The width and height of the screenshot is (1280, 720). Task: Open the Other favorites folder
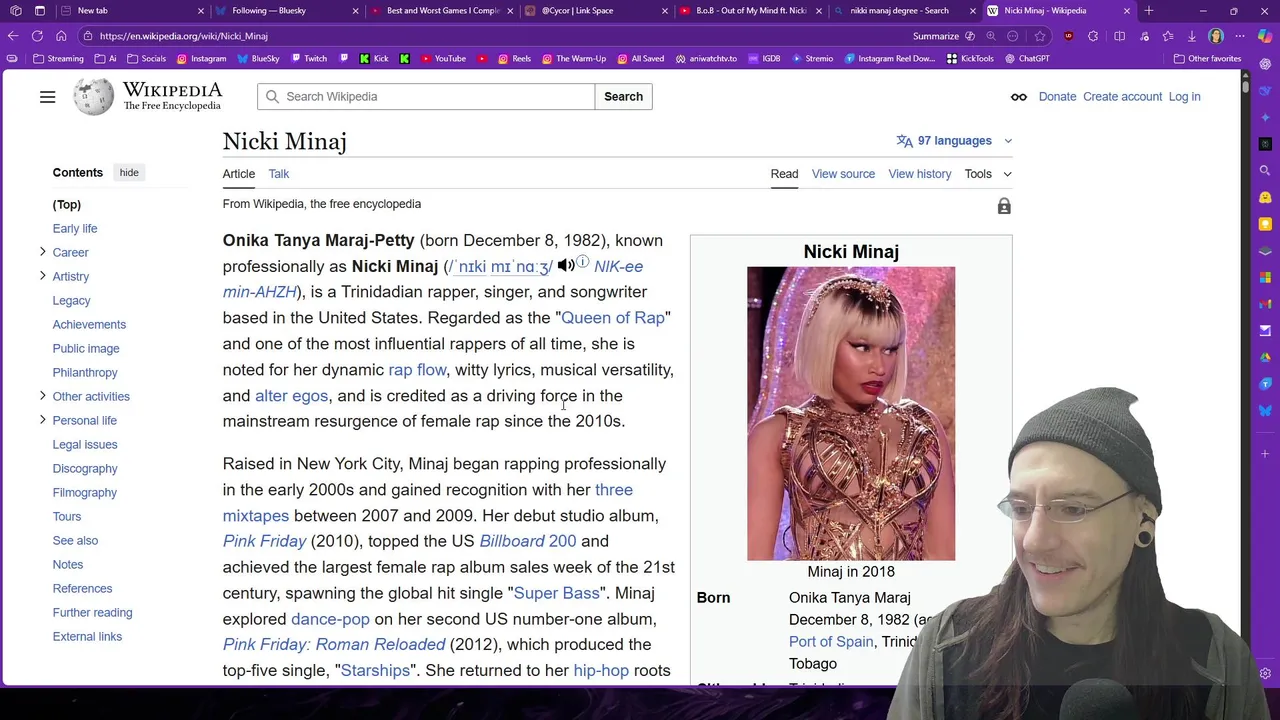pos(1206,59)
